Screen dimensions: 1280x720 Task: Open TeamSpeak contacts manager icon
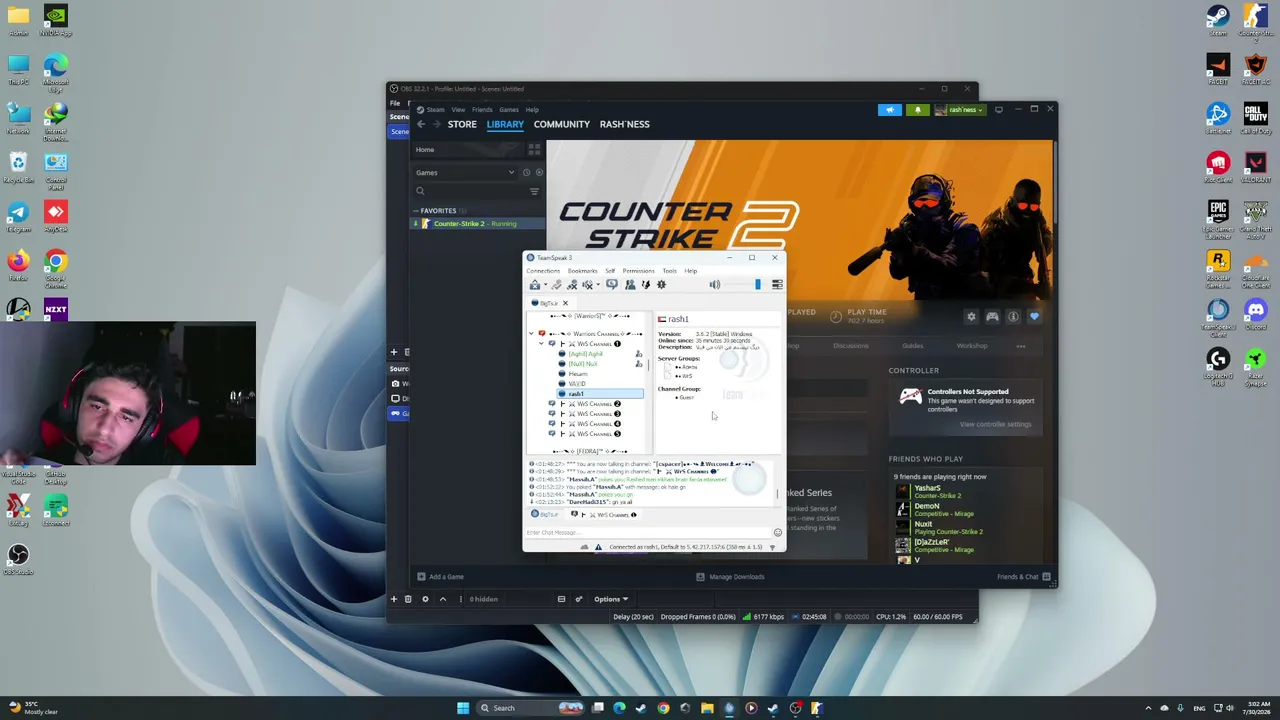click(x=630, y=285)
